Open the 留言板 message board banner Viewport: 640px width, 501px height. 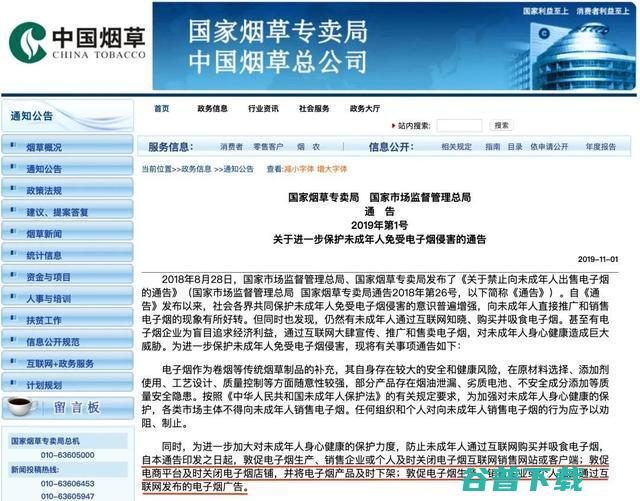pyautogui.click(x=68, y=407)
